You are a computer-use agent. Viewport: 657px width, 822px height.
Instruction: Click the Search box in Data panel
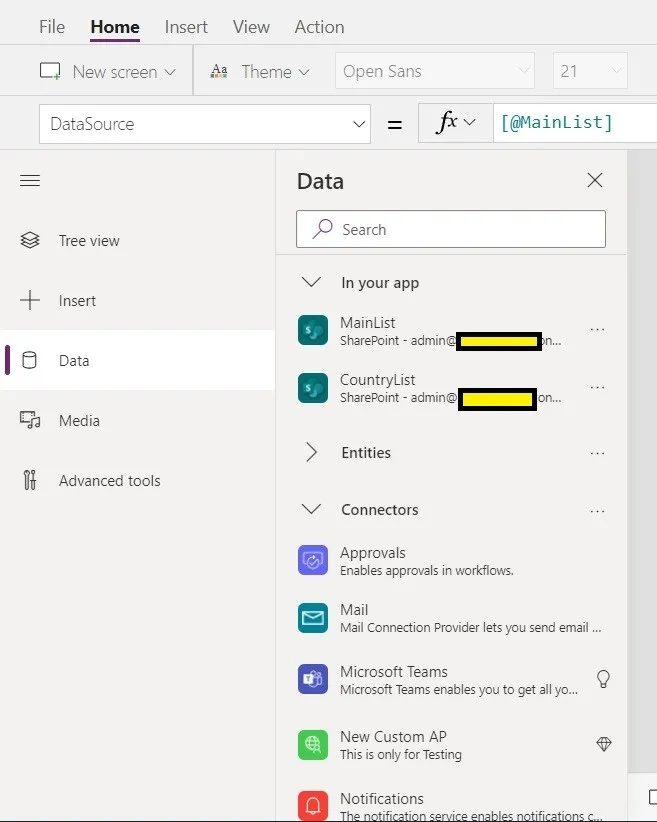click(x=451, y=229)
